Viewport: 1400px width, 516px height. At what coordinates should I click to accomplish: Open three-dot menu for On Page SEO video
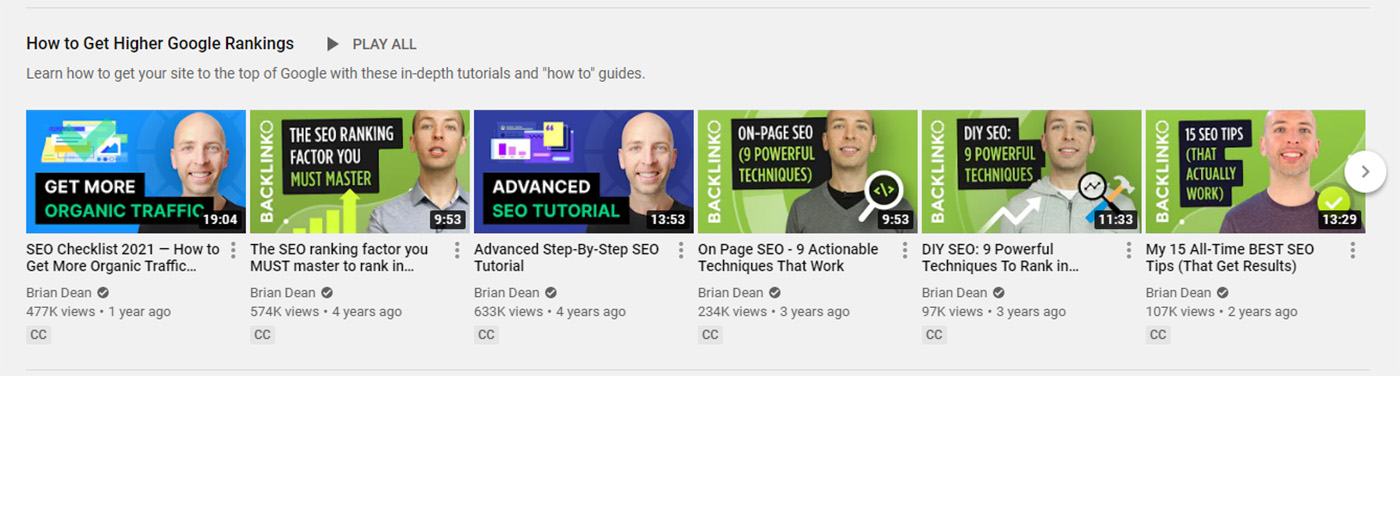905,250
